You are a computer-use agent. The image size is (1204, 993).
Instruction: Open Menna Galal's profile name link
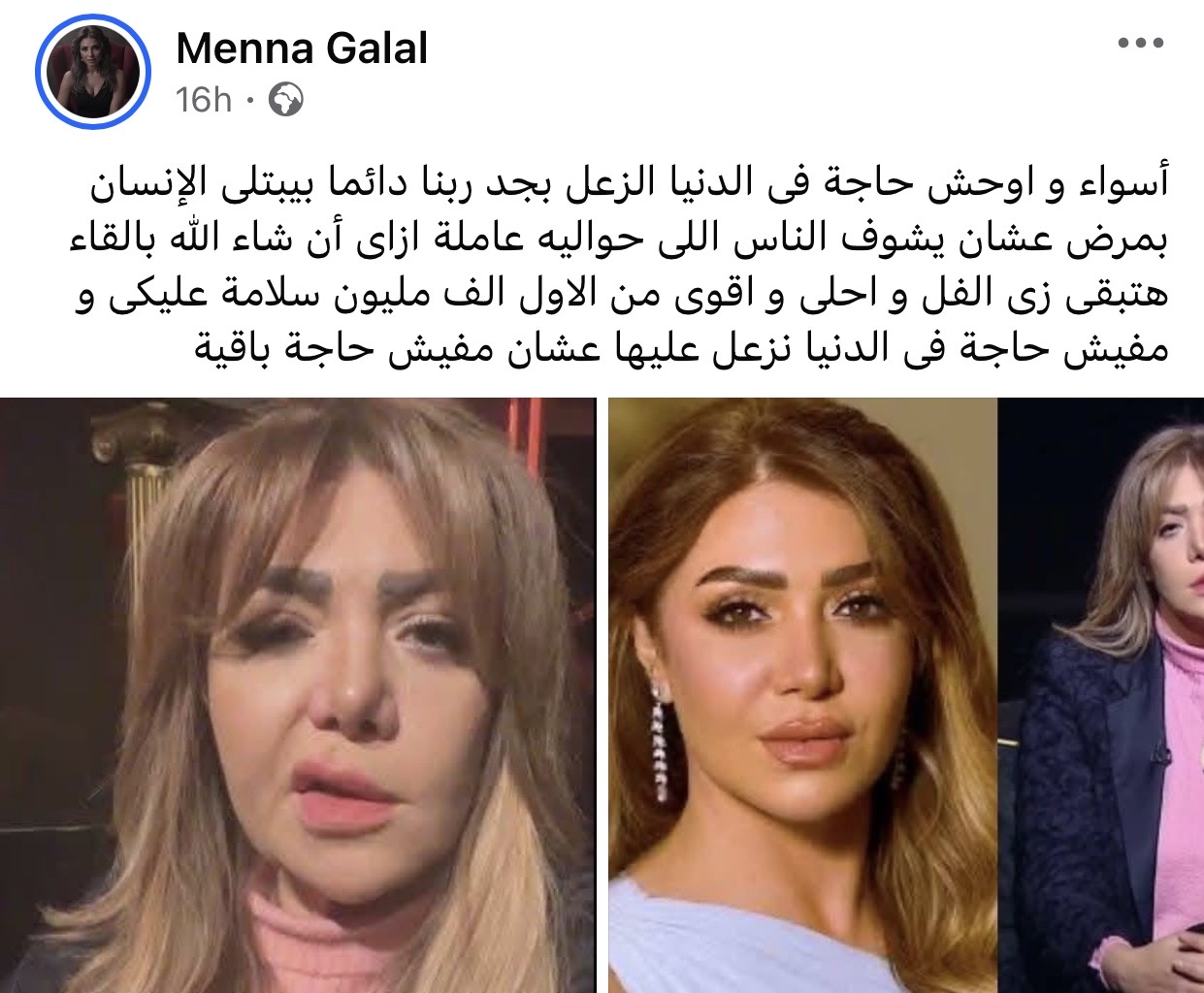pyautogui.click(x=302, y=48)
